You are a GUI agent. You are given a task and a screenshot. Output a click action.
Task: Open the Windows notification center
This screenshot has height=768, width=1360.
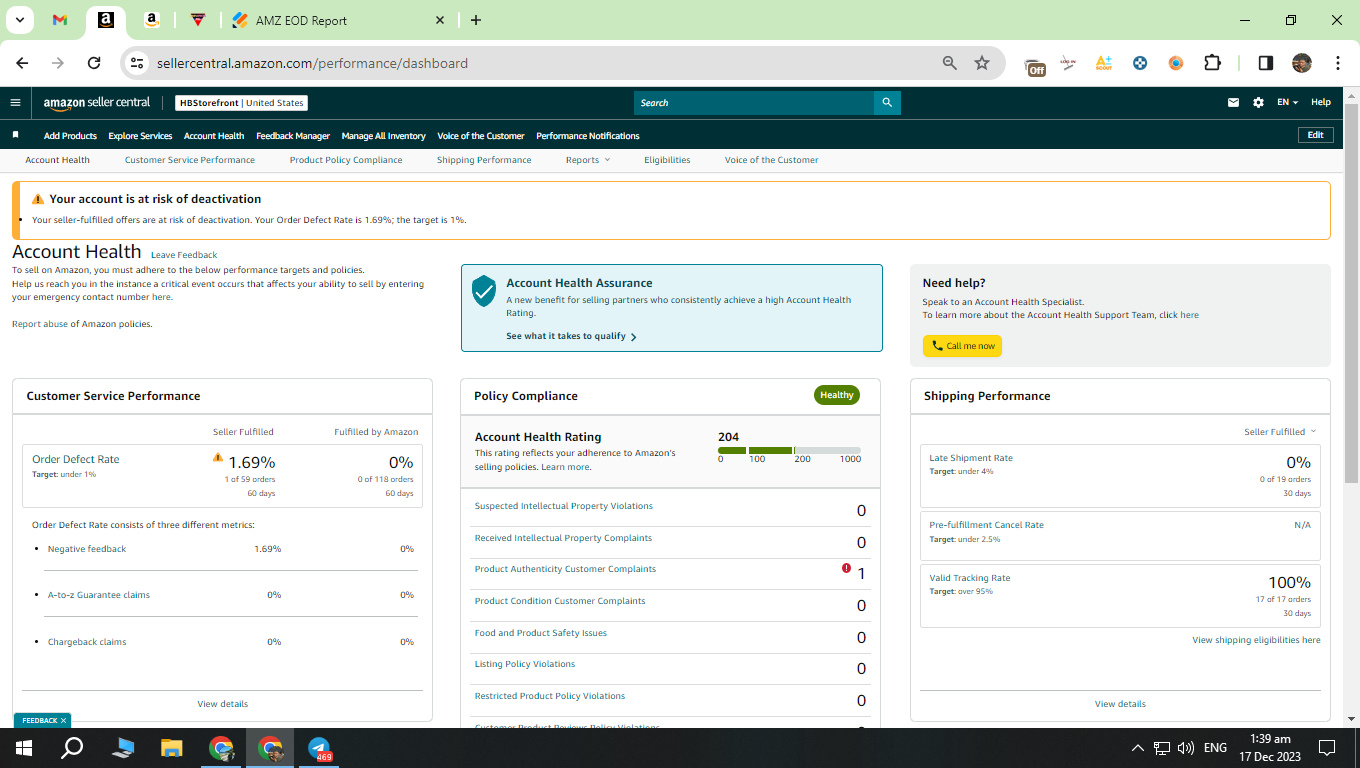tap(1327, 748)
